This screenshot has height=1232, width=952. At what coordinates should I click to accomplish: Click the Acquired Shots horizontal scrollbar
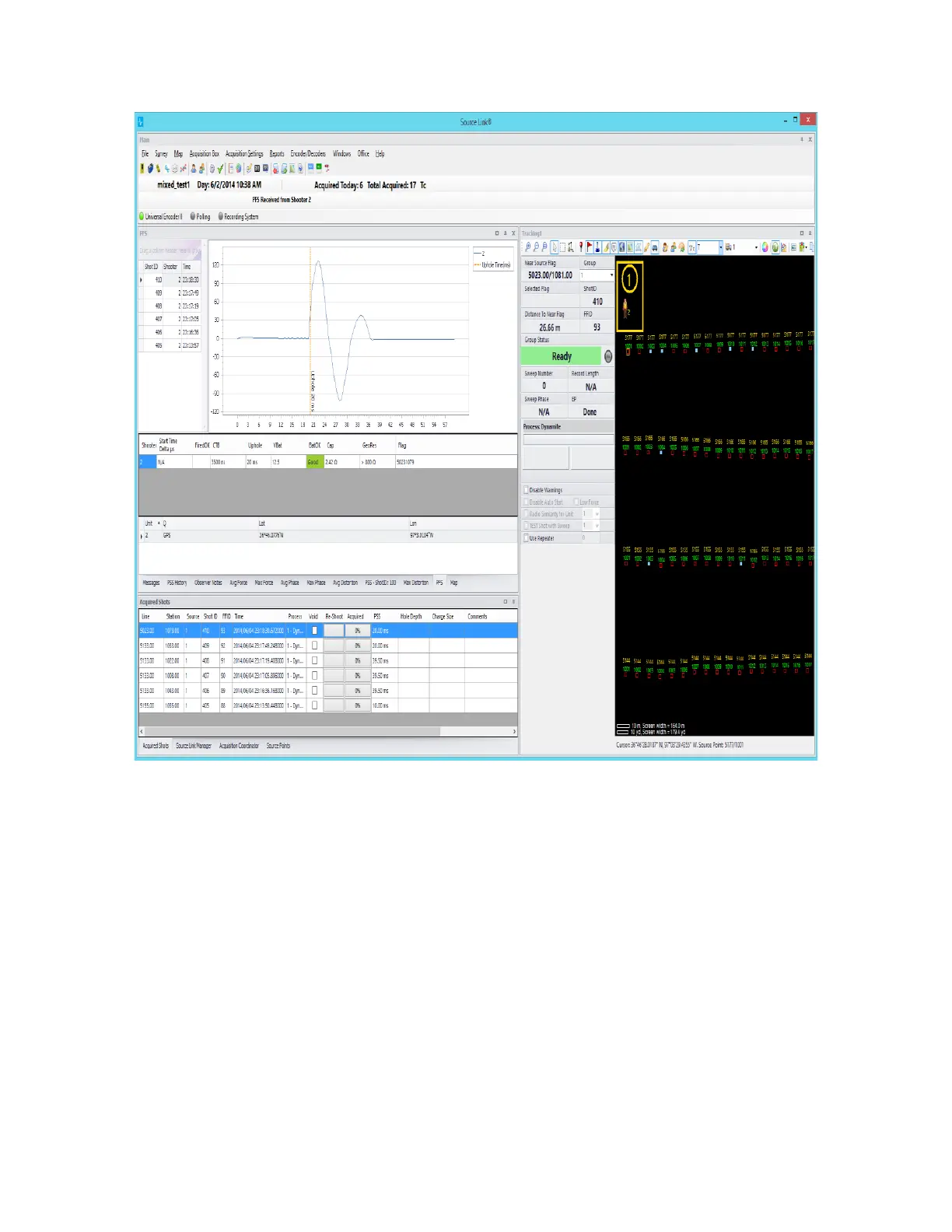point(292,732)
